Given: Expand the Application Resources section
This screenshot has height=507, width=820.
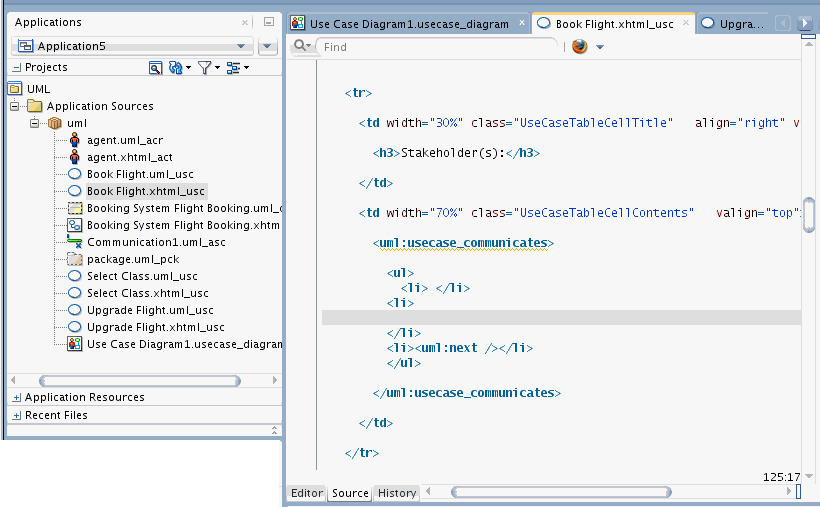Looking at the screenshot, I should pos(17,398).
